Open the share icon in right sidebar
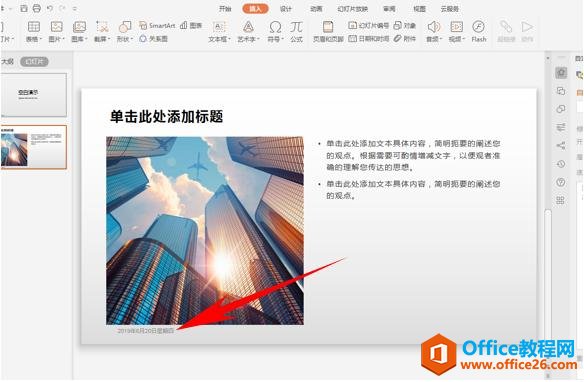 561,145
